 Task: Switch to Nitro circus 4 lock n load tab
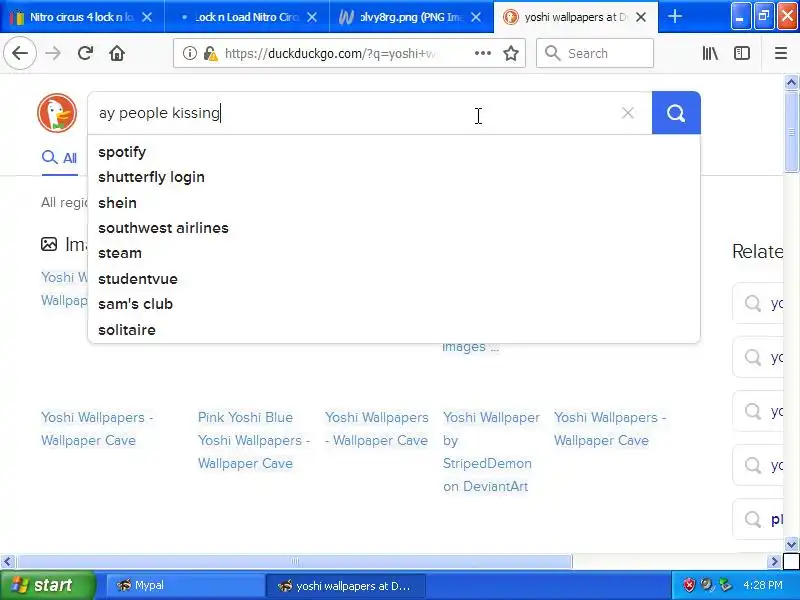point(82,17)
